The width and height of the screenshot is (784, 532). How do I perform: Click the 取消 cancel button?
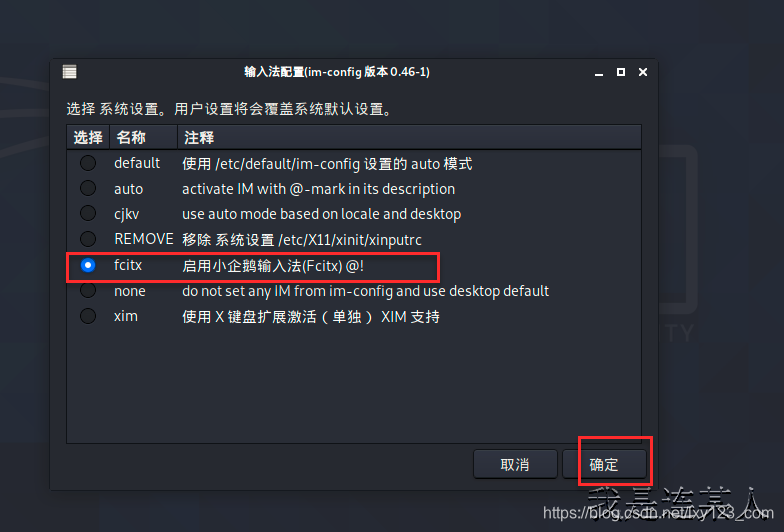[x=515, y=464]
